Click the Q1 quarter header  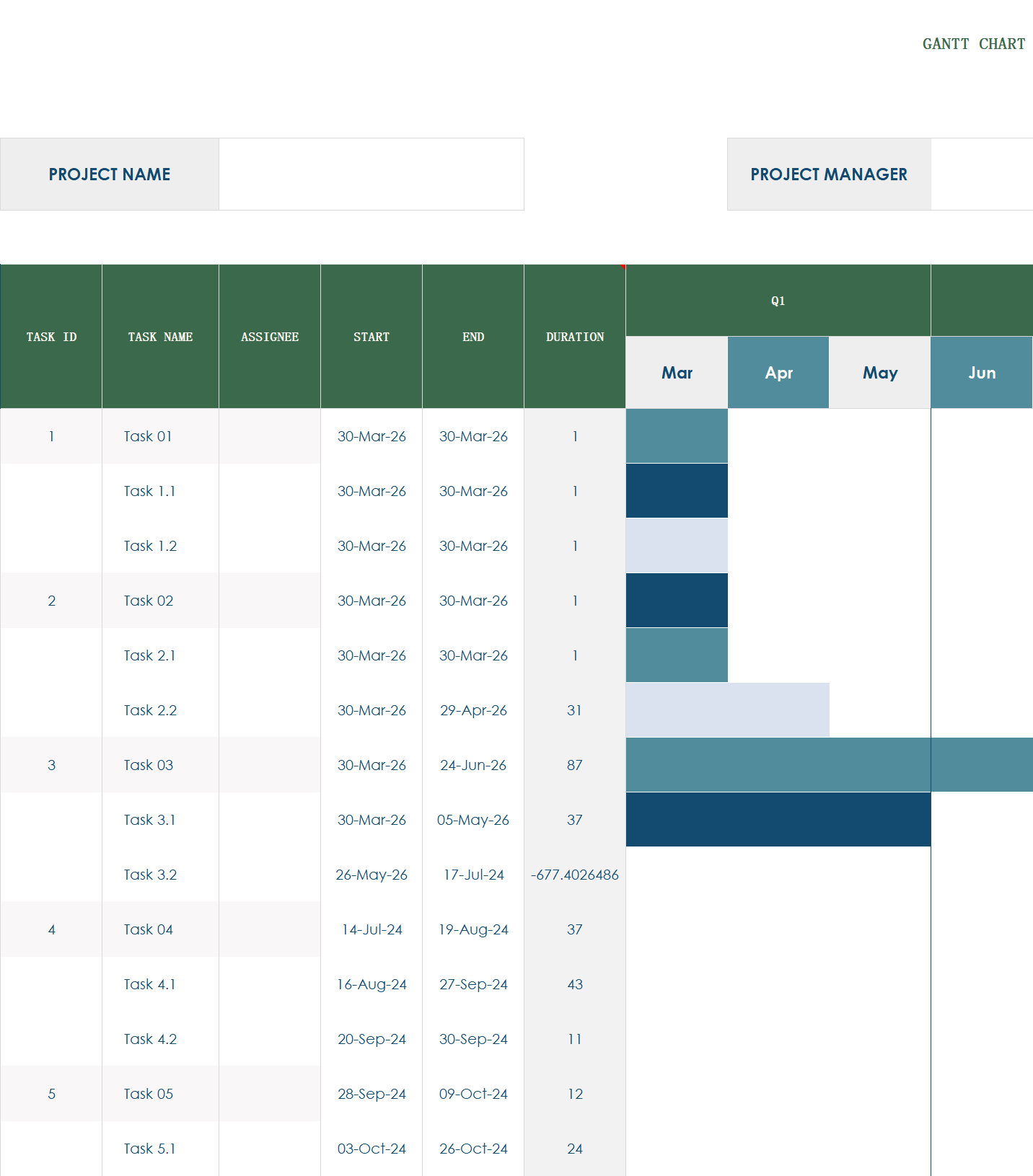point(778,301)
